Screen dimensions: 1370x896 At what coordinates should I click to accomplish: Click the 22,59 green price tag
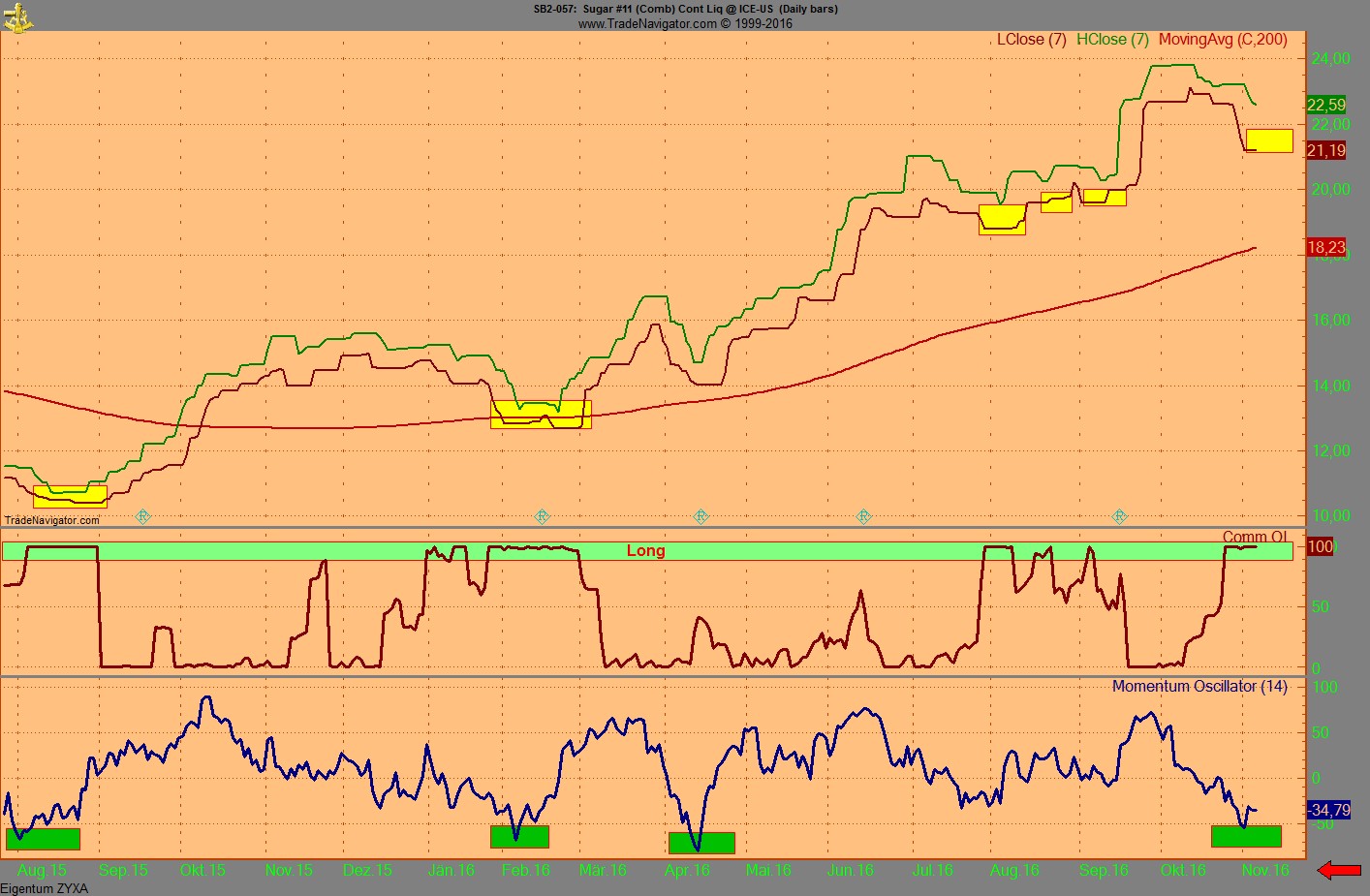tap(1326, 105)
